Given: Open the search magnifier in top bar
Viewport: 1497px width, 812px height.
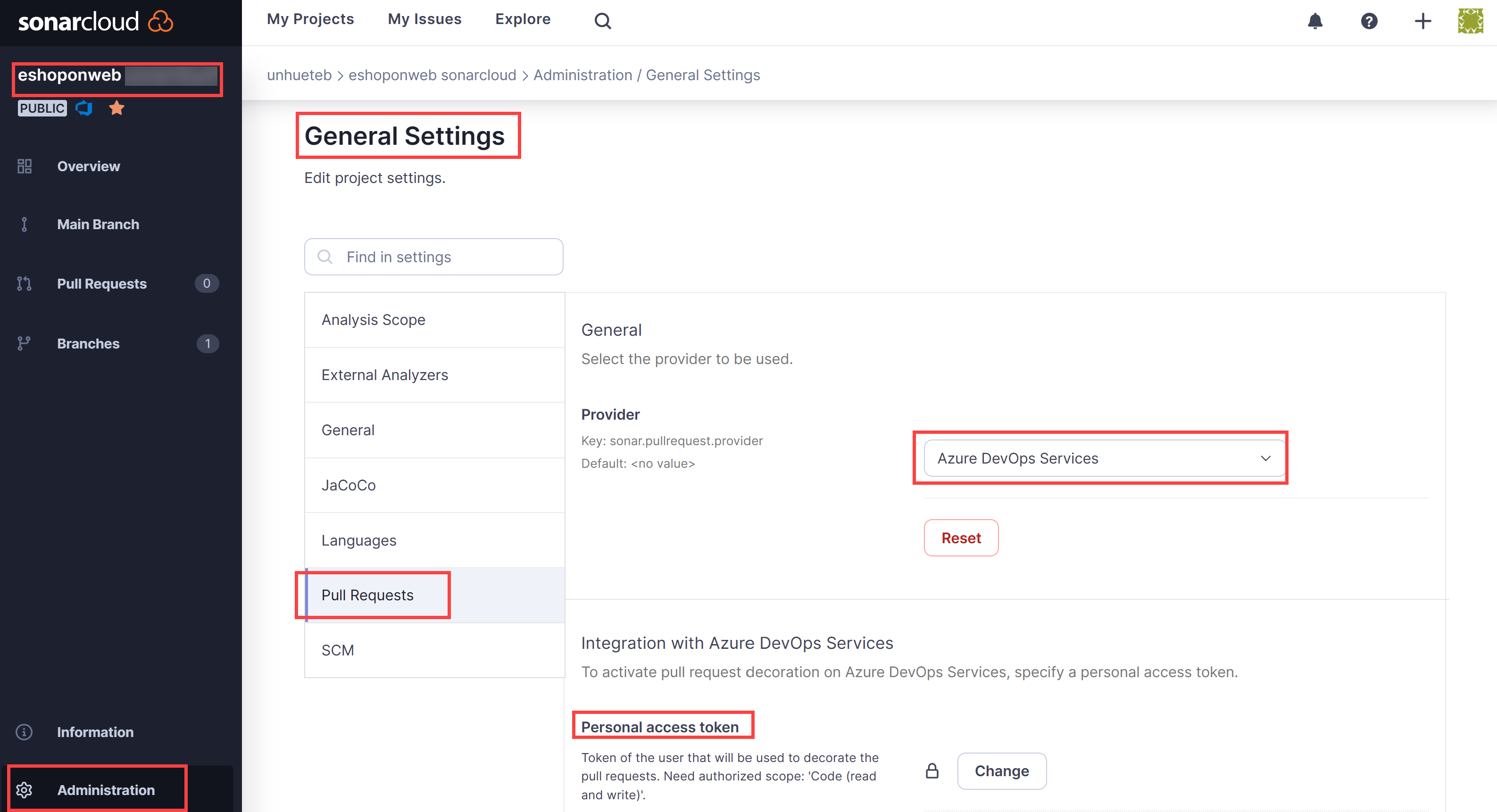Looking at the screenshot, I should (603, 21).
